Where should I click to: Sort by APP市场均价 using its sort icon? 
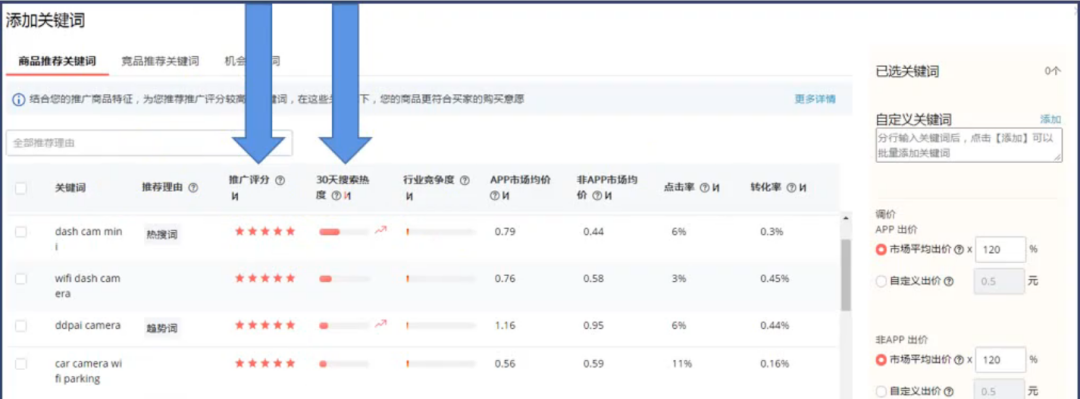point(505,196)
